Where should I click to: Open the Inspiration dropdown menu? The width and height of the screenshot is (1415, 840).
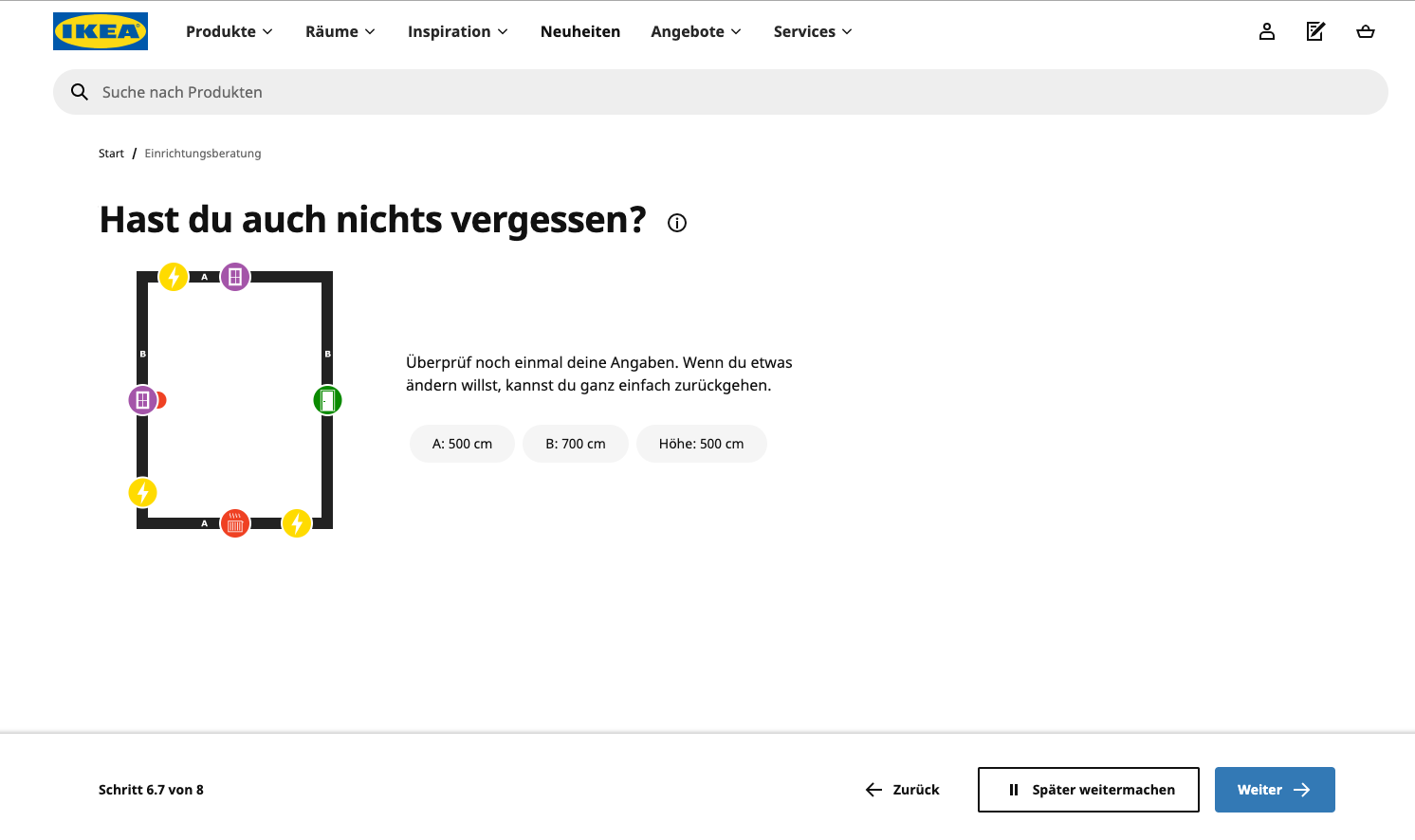click(x=458, y=31)
